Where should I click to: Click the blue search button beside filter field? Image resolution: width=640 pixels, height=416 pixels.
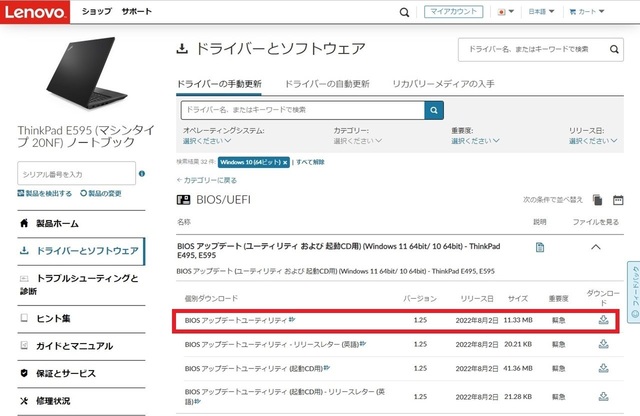434,110
